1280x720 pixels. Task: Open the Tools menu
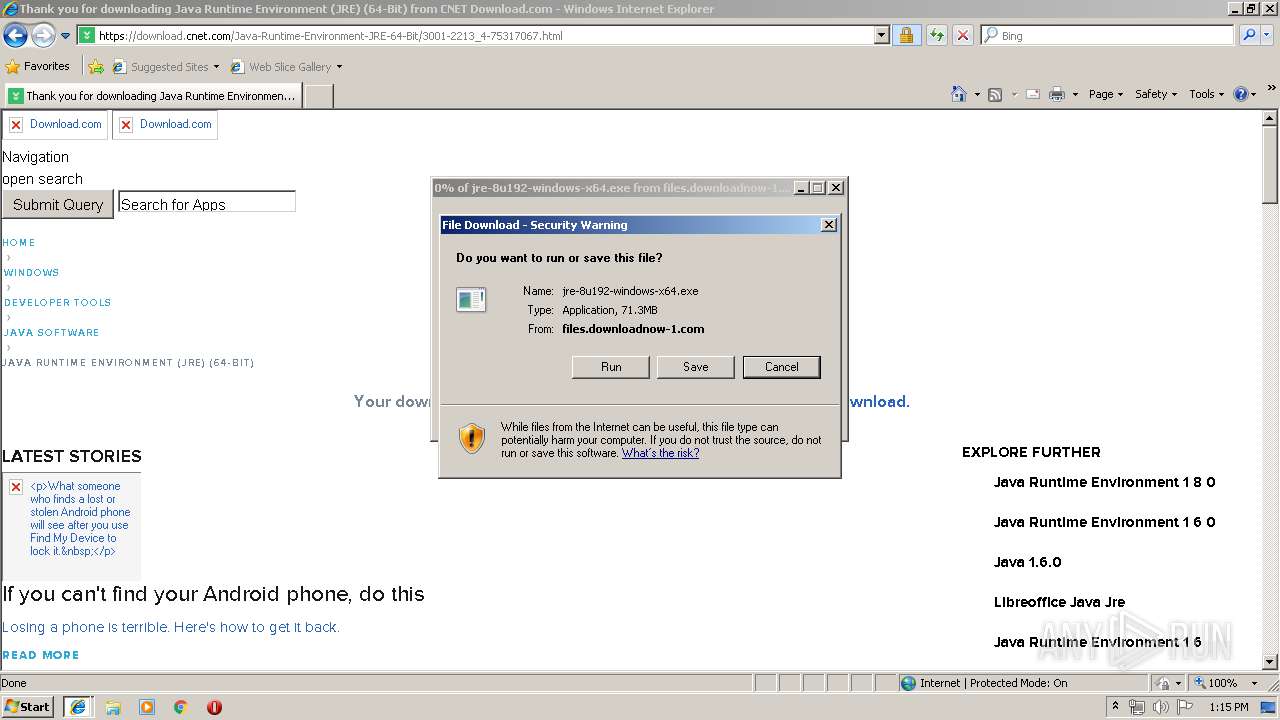[x=1206, y=94]
